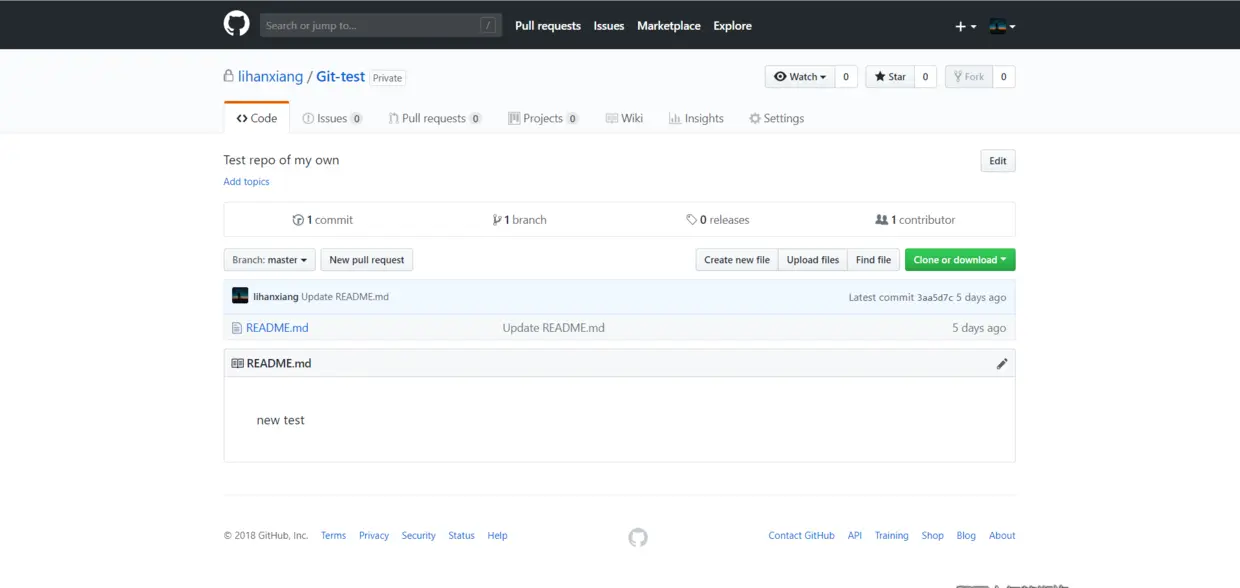
Task: Open the GitHub Octocat logo home
Action: [x=236, y=24]
